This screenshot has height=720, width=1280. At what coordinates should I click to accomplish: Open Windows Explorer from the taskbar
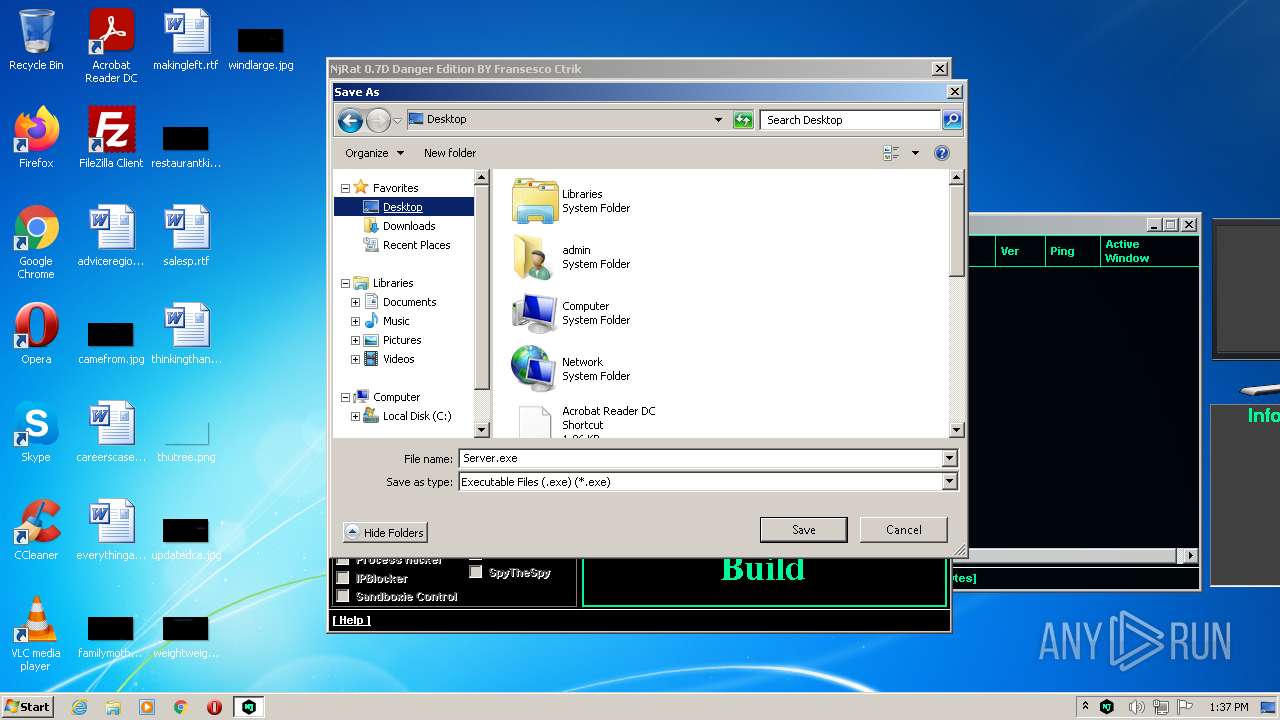pos(113,707)
